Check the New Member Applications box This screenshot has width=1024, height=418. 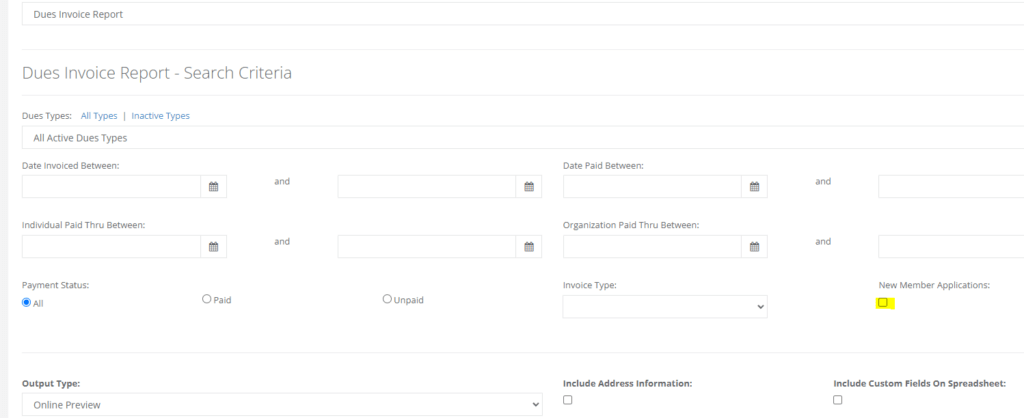coord(883,302)
